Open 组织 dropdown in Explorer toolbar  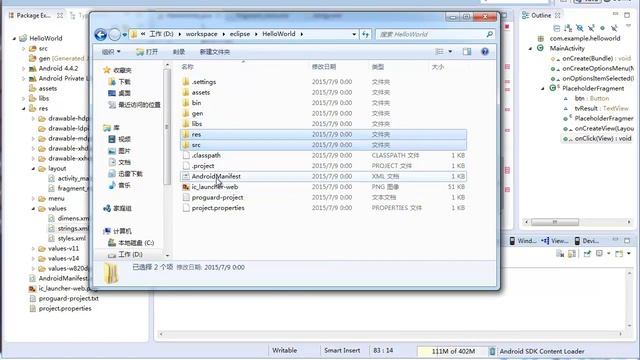coord(111,52)
